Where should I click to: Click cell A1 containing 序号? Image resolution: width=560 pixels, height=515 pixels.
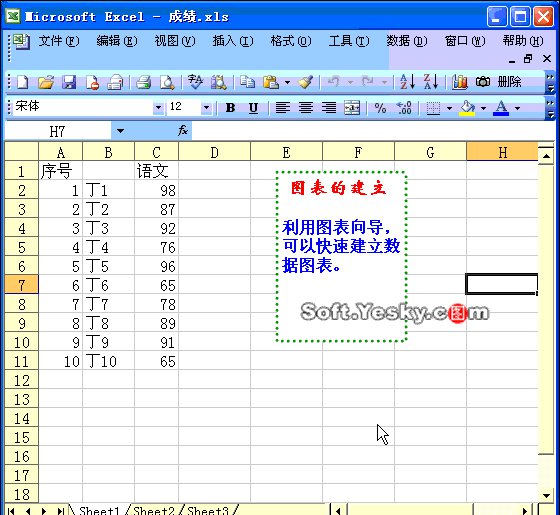(x=60, y=171)
